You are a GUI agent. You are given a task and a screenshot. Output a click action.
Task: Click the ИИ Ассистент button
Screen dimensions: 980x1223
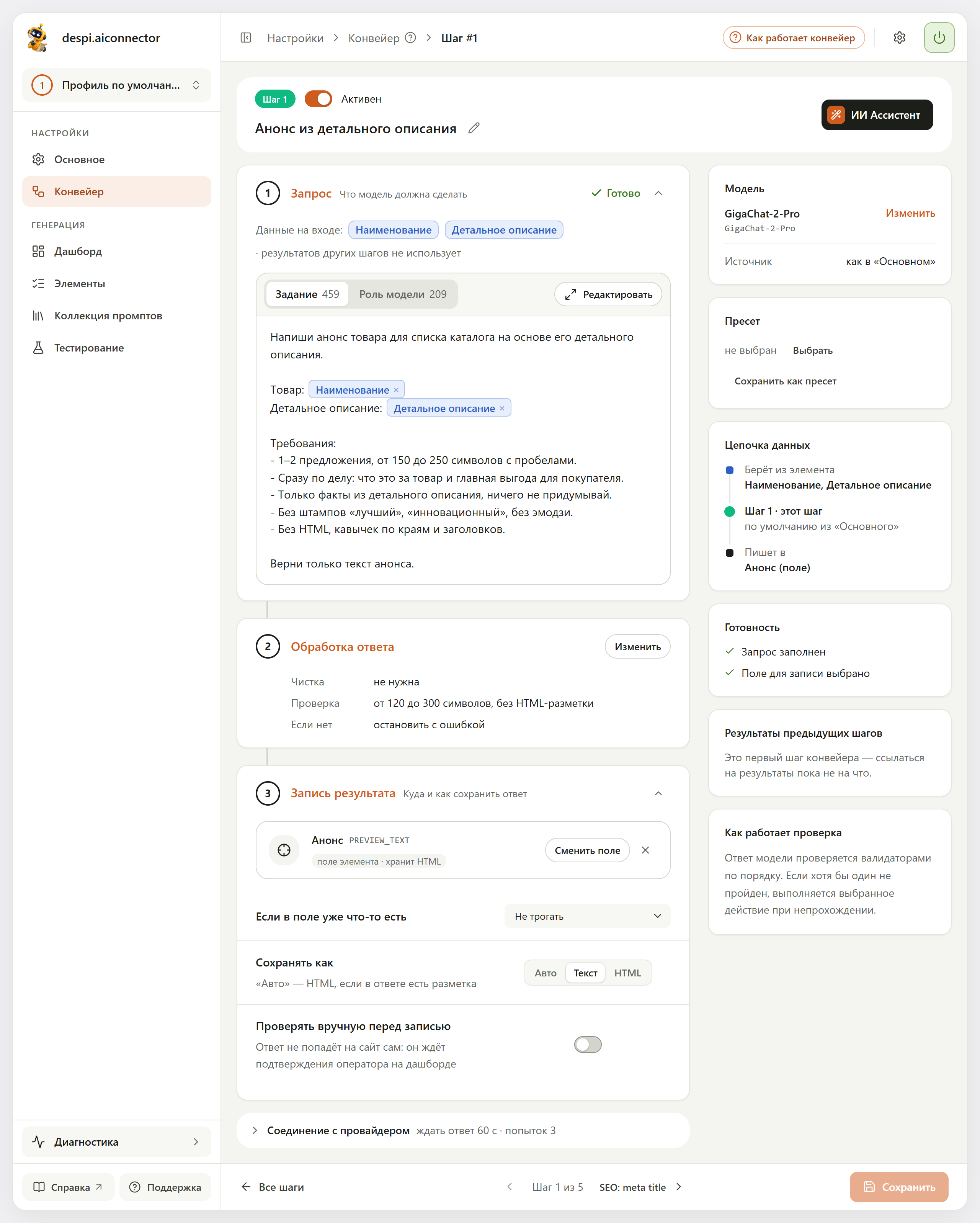pyautogui.click(x=877, y=114)
